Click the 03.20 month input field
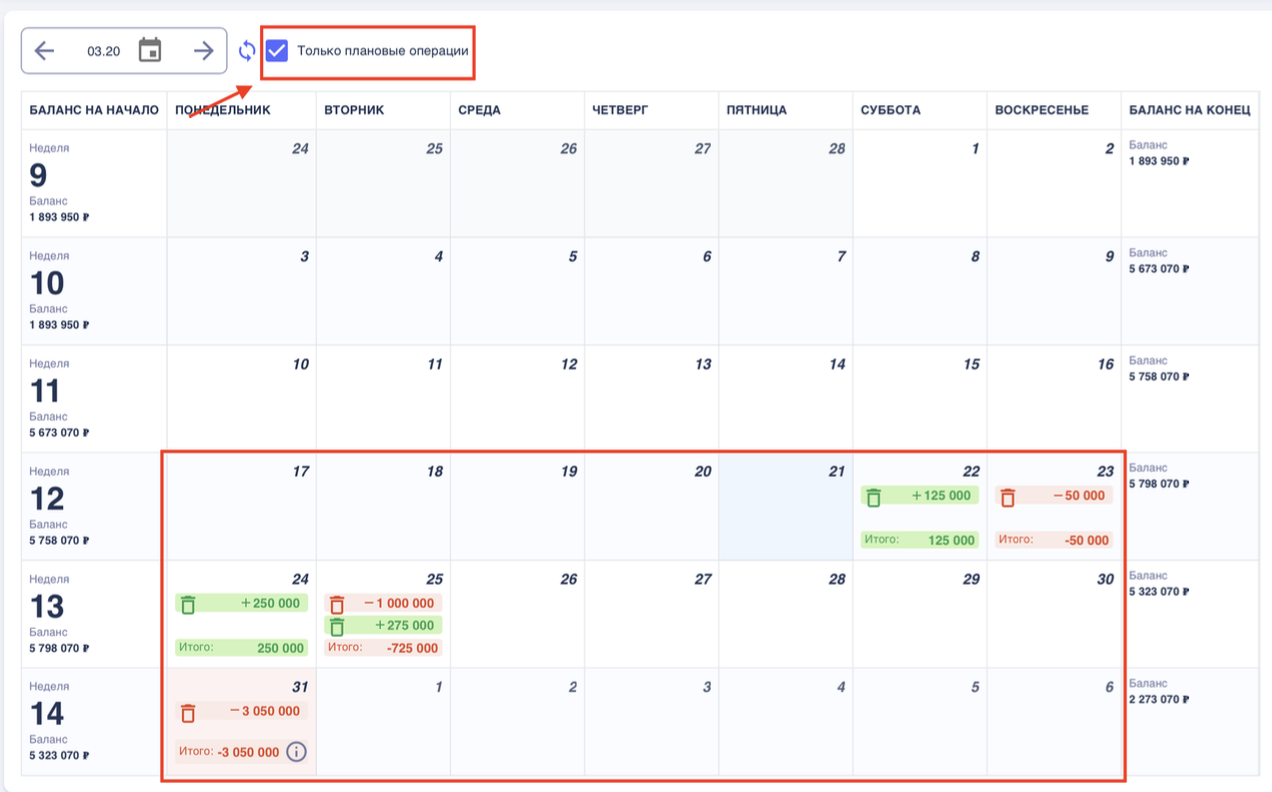 pyautogui.click(x=103, y=51)
